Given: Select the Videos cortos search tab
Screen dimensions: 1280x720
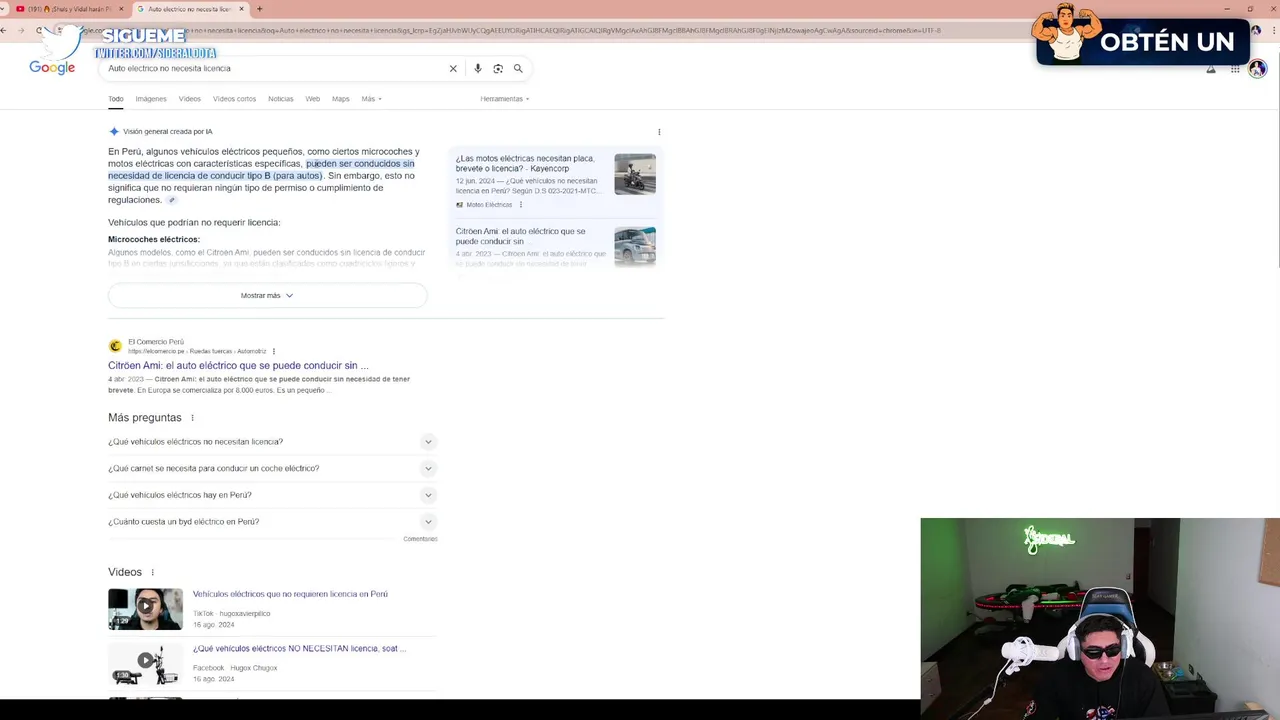Looking at the screenshot, I should [x=234, y=99].
